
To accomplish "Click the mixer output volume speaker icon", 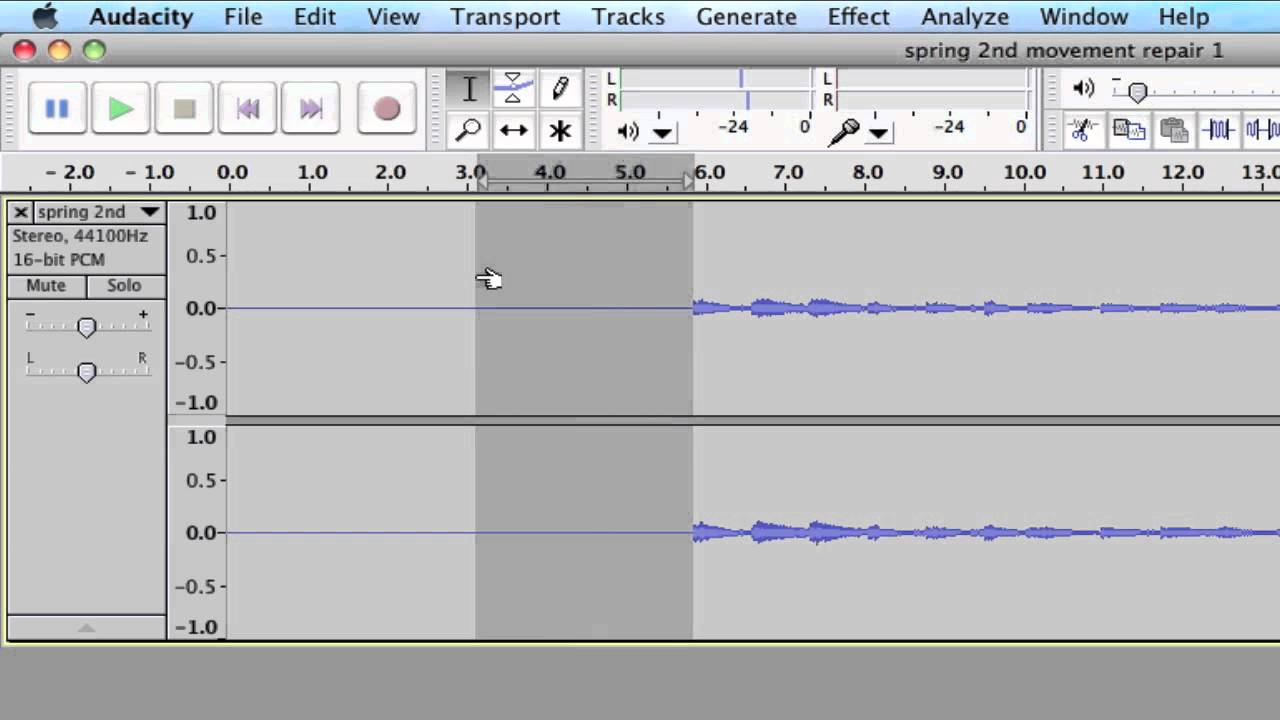I will pos(1084,89).
